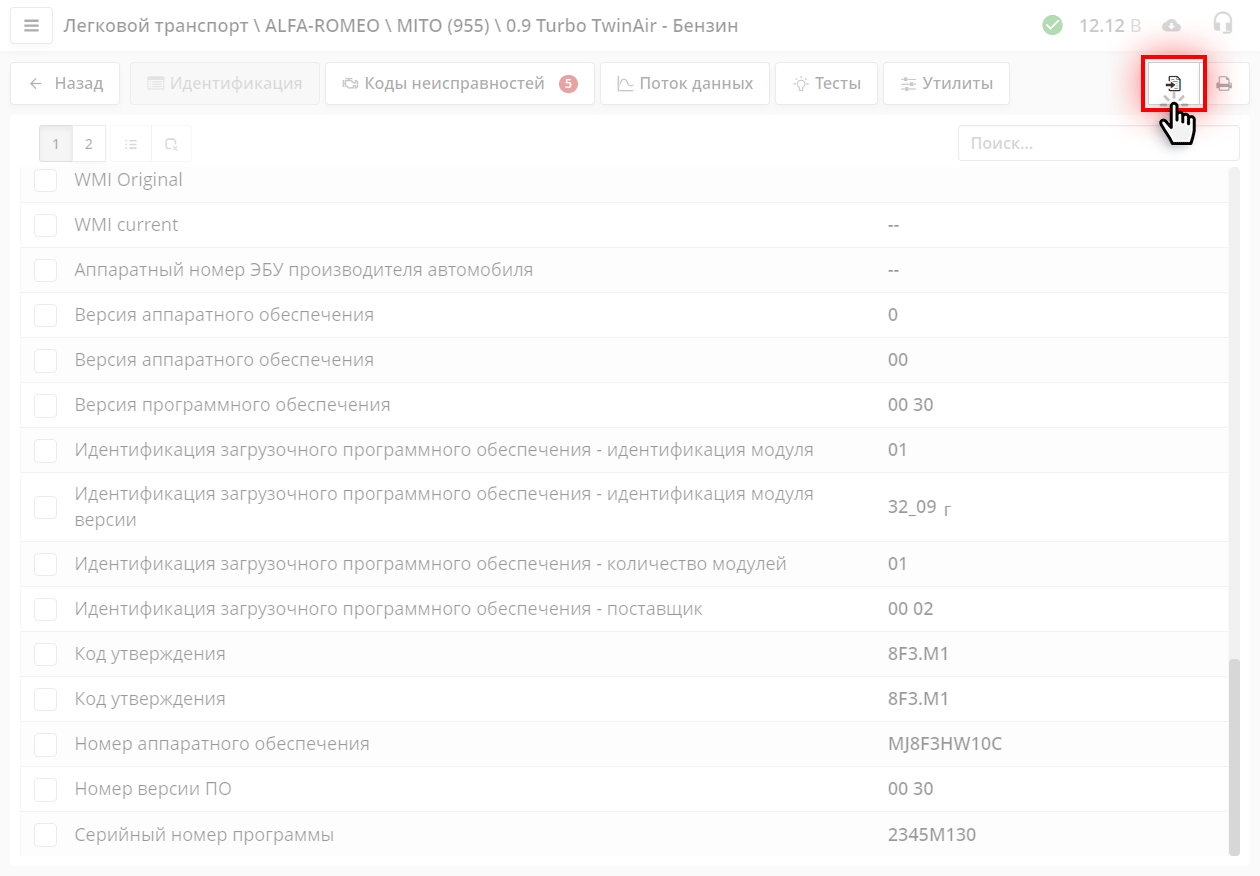Check the Номер аппаратного обеспечения checkbox
This screenshot has height=876, width=1260.
point(45,744)
